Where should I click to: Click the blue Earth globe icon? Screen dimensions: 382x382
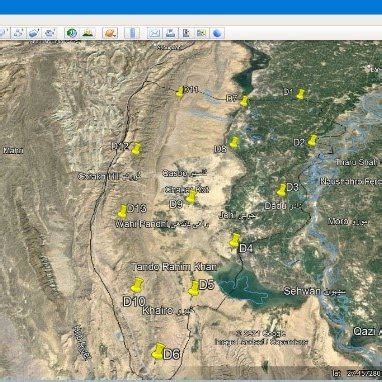(217, 33)
